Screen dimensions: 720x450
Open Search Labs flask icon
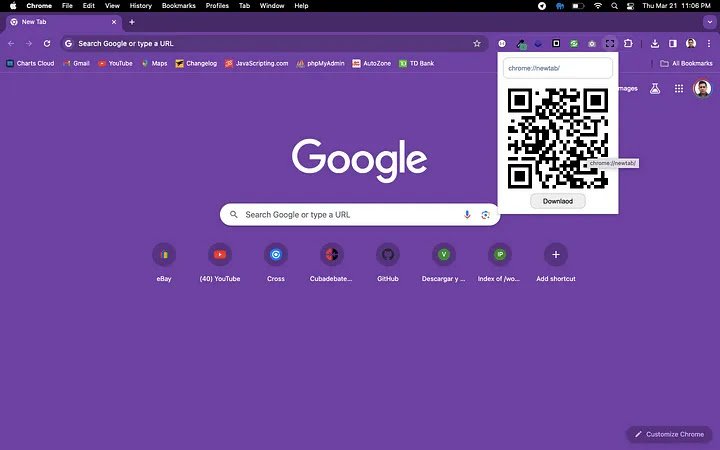click(x=655, y=89)
